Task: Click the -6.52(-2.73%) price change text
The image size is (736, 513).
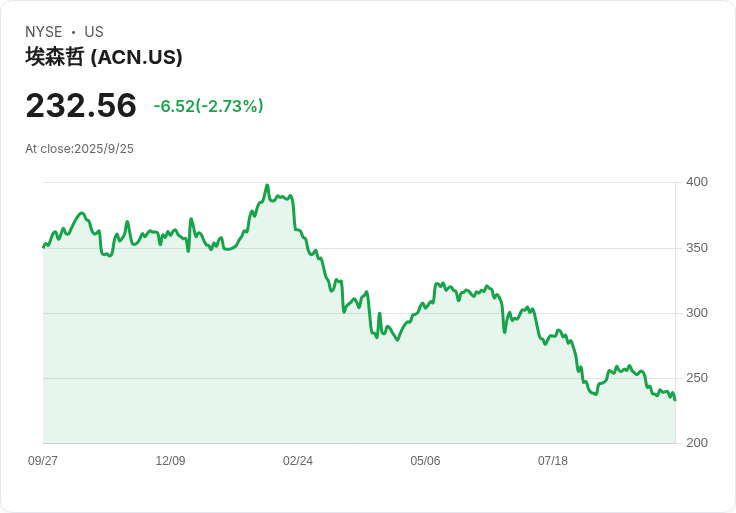Action: (208, 106)
